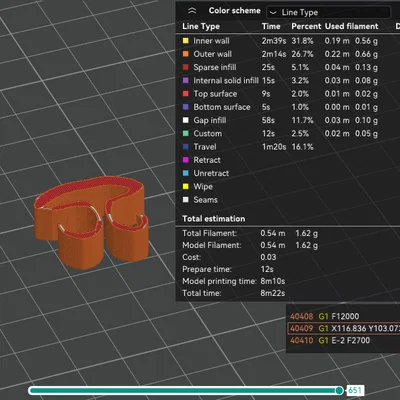Viewport: 400px width, 400px height.
Task: Click Custom line time 12s
Action: point(268,134)
